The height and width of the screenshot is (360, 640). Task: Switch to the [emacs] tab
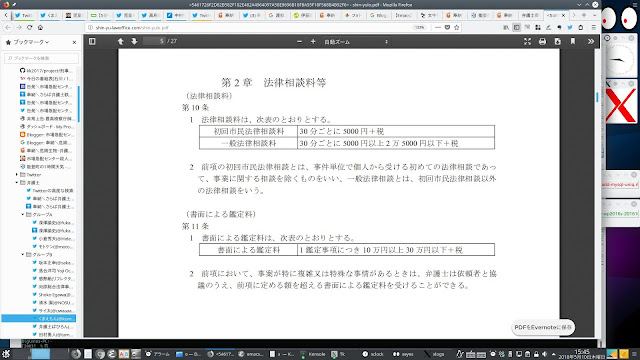point(403,15)
